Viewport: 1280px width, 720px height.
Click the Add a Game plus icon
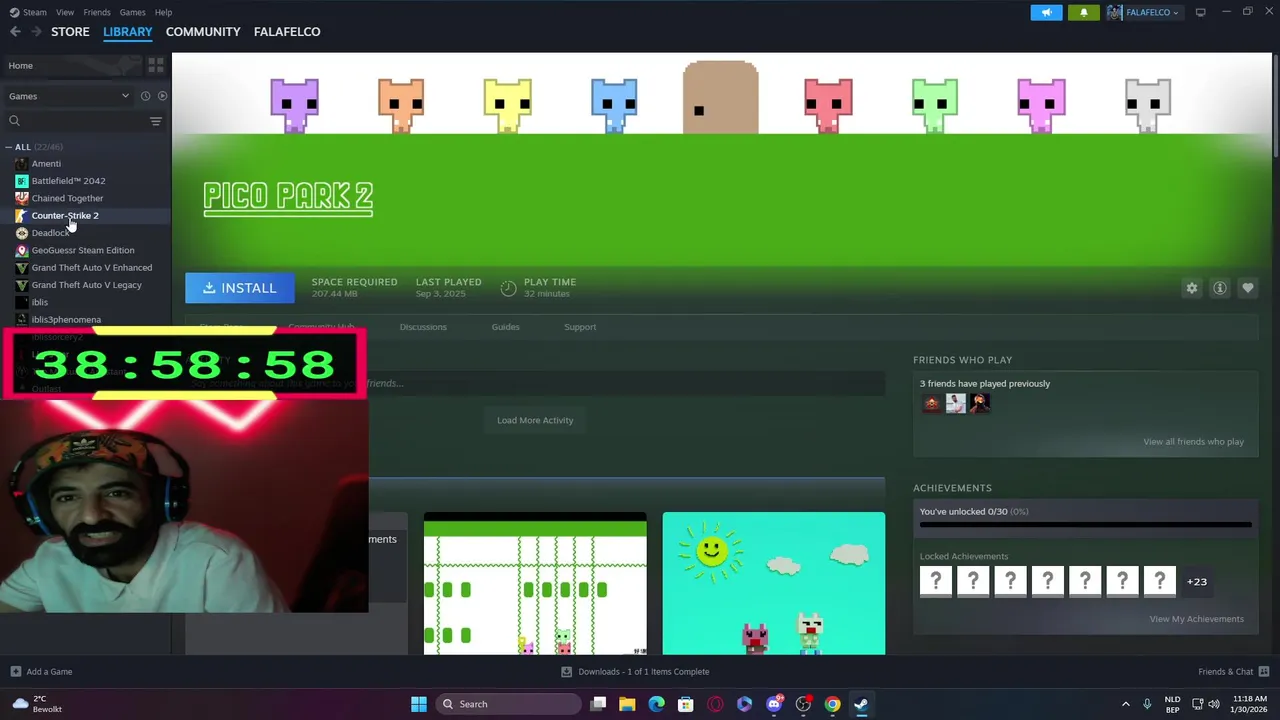(x=15, y=671)
